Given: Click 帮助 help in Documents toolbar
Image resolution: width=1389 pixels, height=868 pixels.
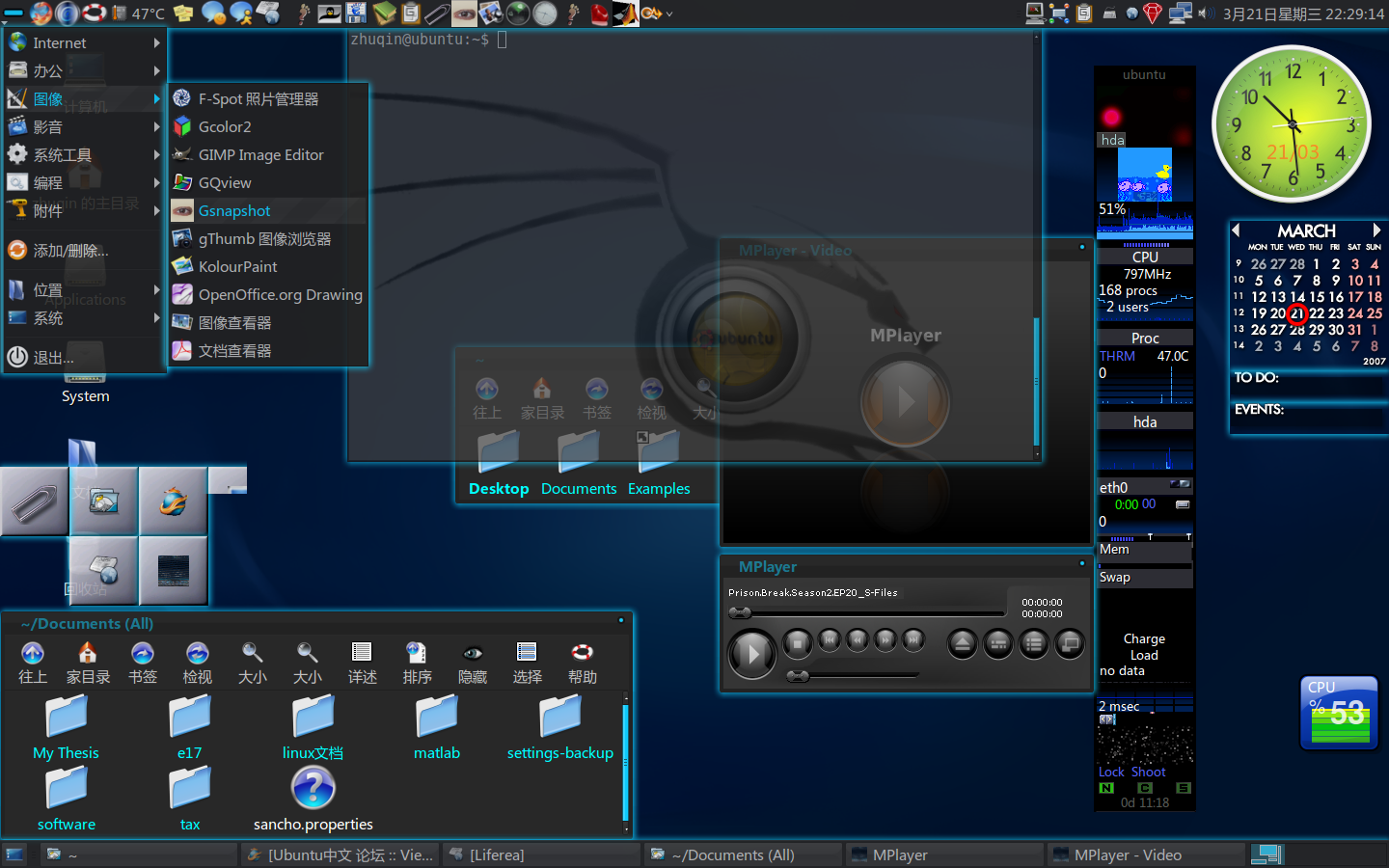Looking at the screenshot, I should tap(583, 663).
